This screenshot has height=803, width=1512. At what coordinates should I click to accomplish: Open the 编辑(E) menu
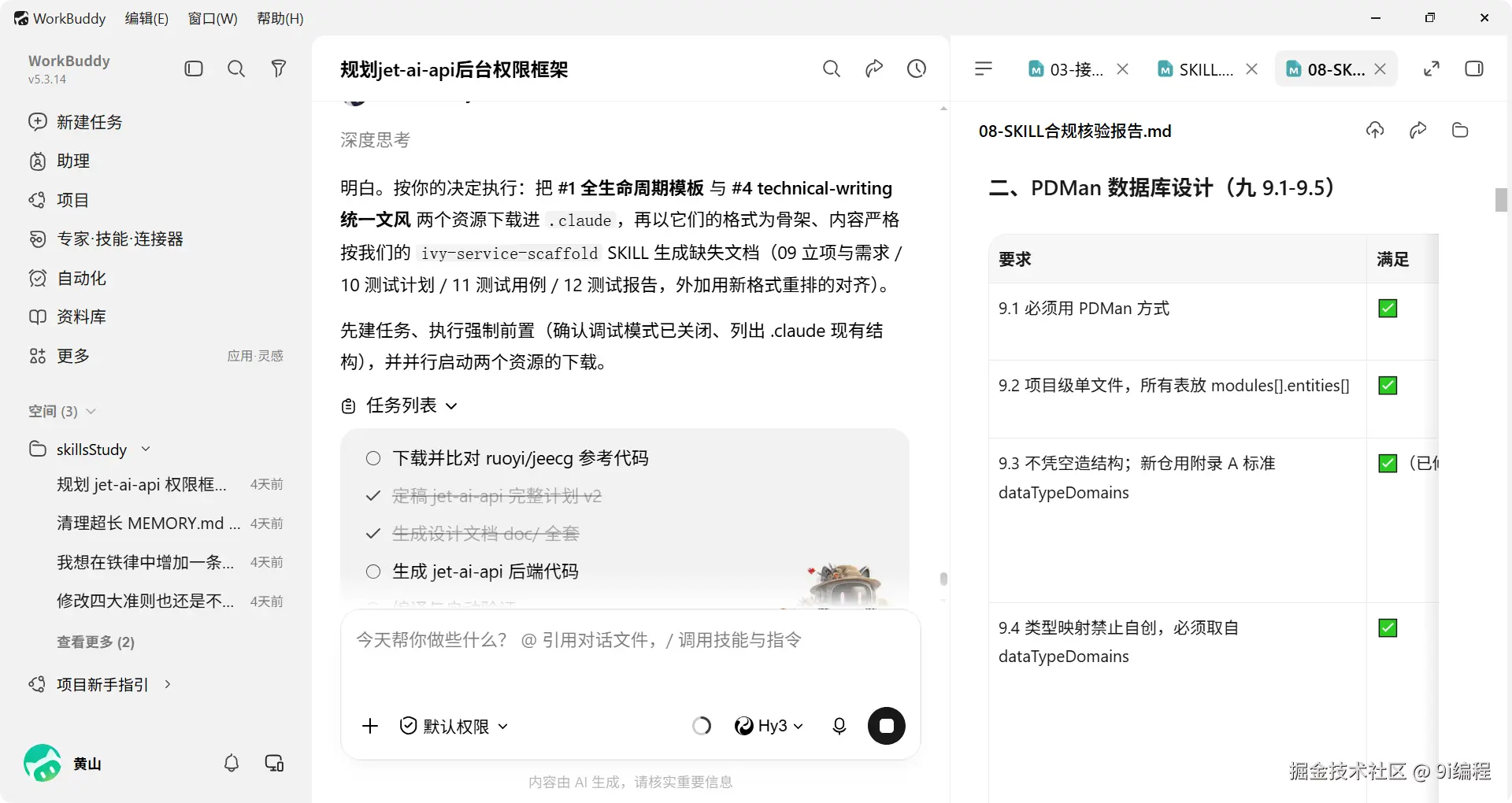click(146, 18)
